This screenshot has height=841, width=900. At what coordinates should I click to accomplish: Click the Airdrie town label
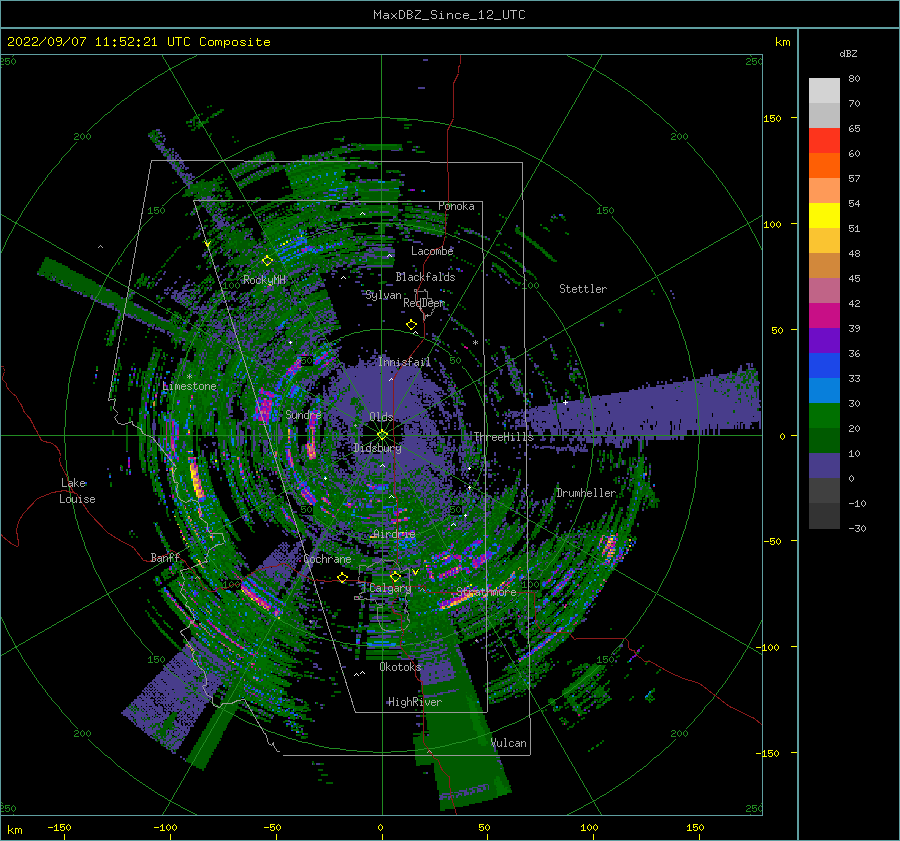click(394, 534)
